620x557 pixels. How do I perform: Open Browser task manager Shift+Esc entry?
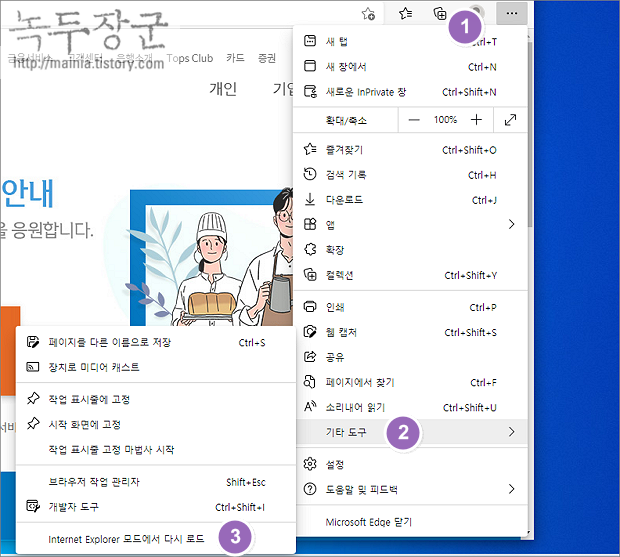click(x=155, y=482)
